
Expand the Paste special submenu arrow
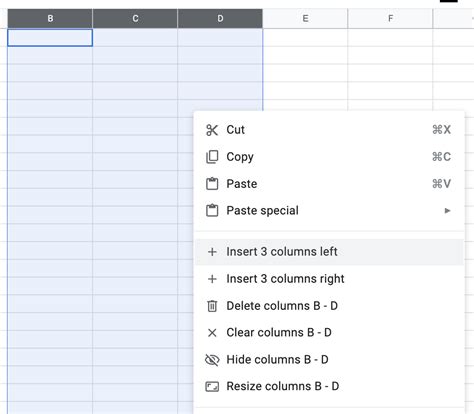[447, 211]
